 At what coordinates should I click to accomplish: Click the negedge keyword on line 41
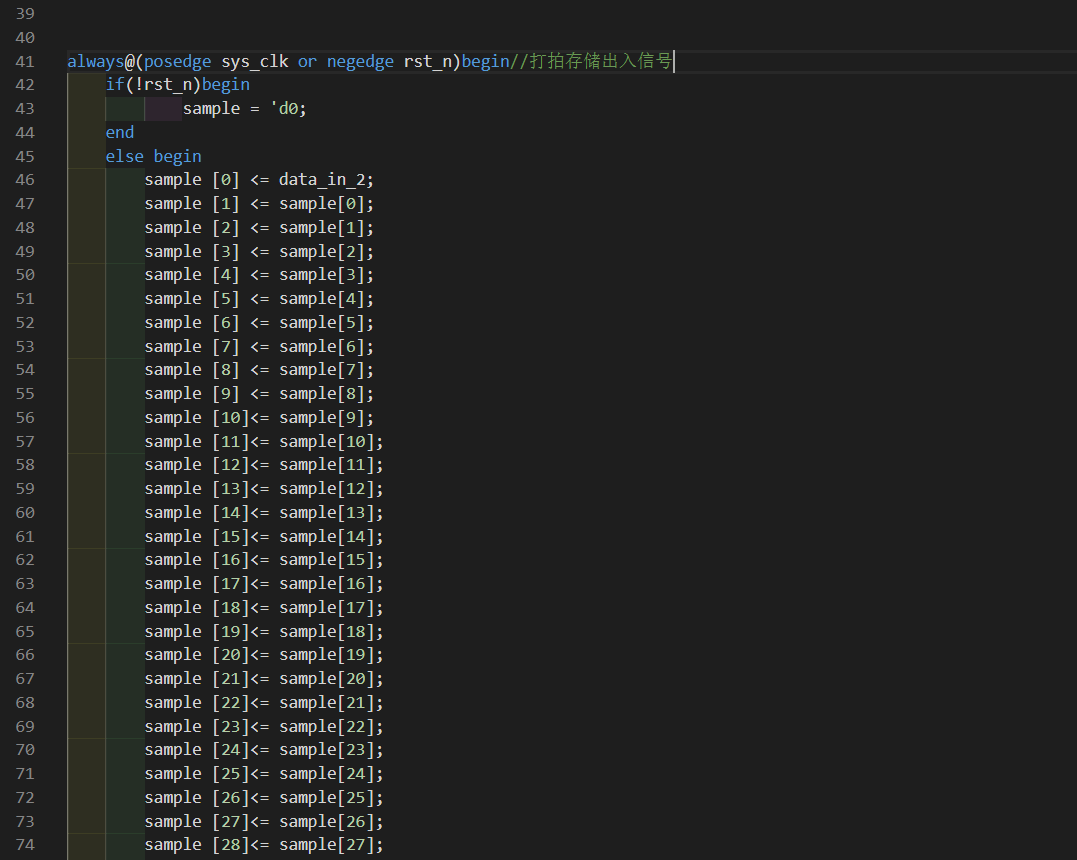pos(360,61)
